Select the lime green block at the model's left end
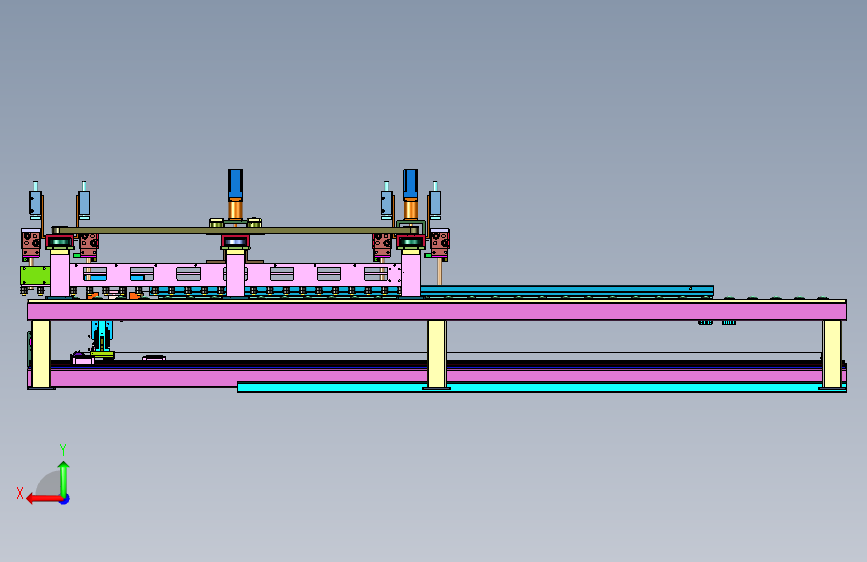 [35, 275]
